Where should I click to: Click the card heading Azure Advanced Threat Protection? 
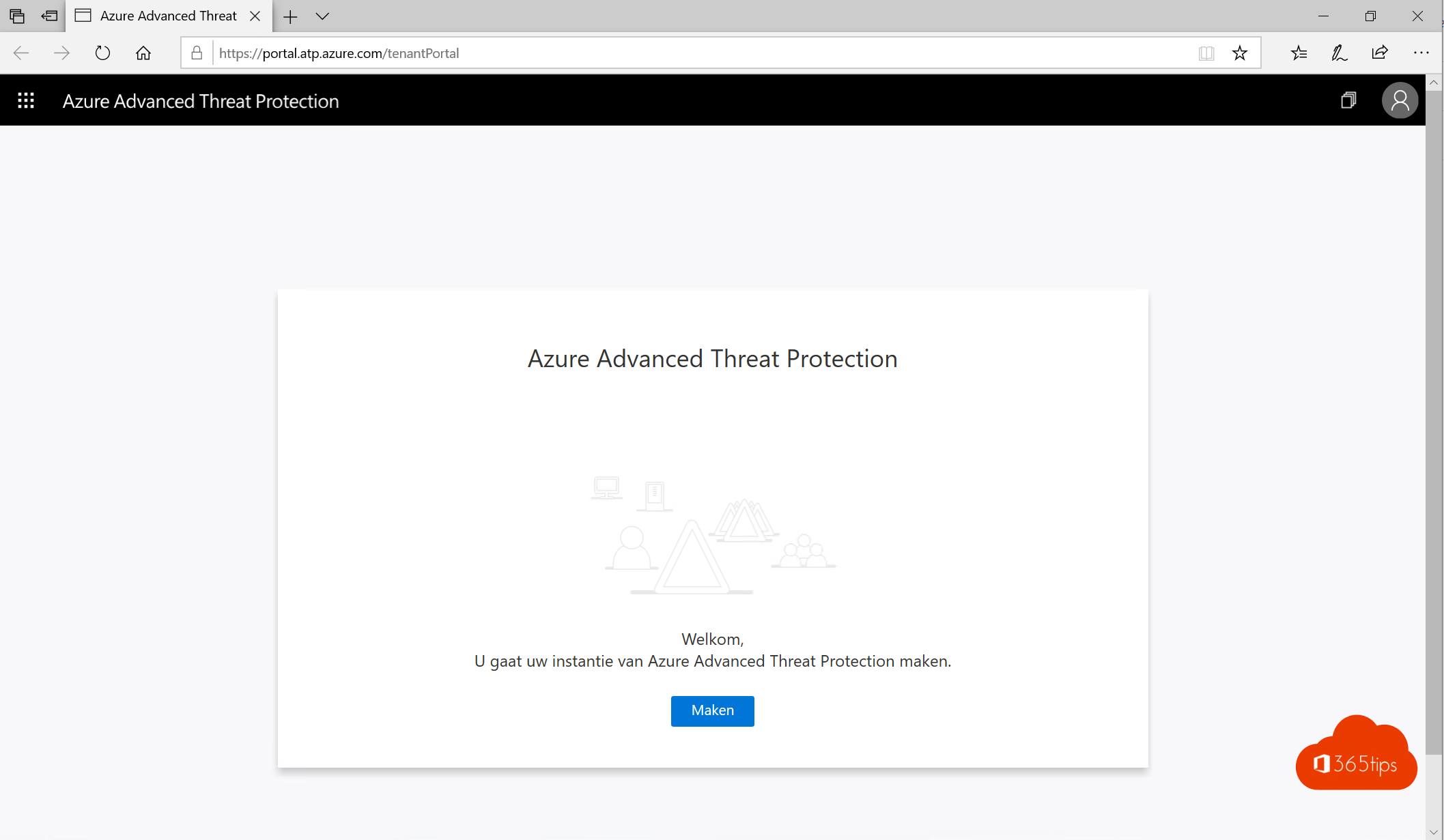click(712, 359)
